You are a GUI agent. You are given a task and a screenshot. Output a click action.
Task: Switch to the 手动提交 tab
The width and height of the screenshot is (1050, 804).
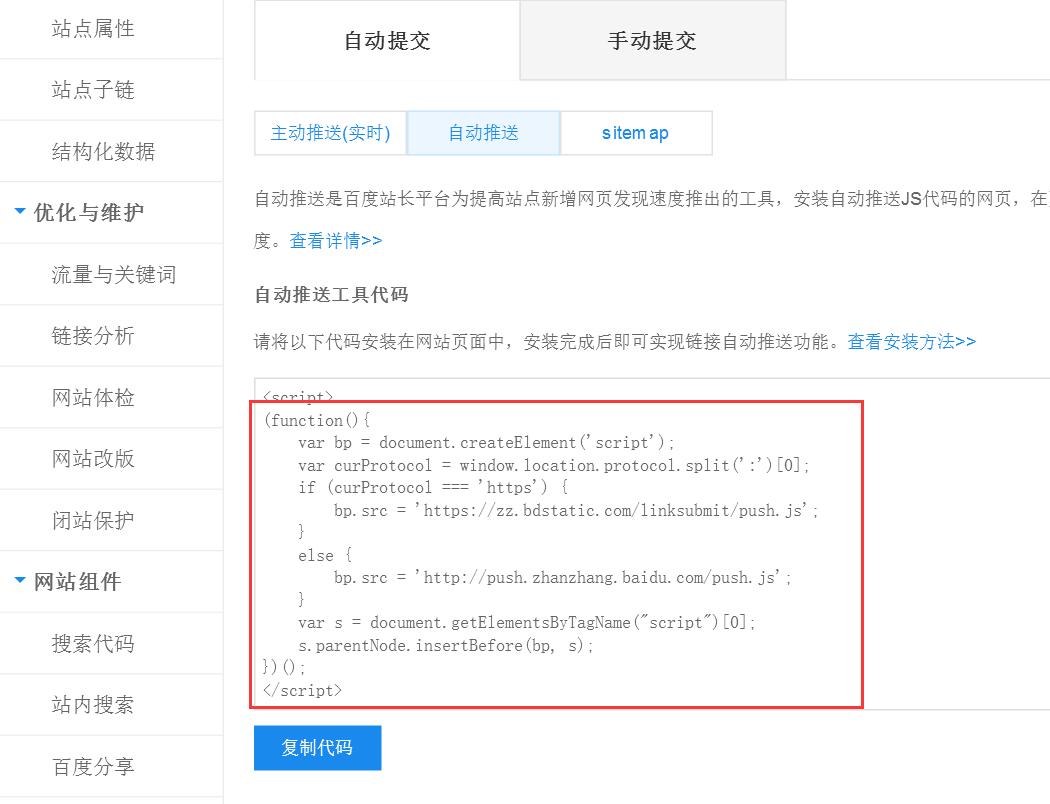coord(652,40)
